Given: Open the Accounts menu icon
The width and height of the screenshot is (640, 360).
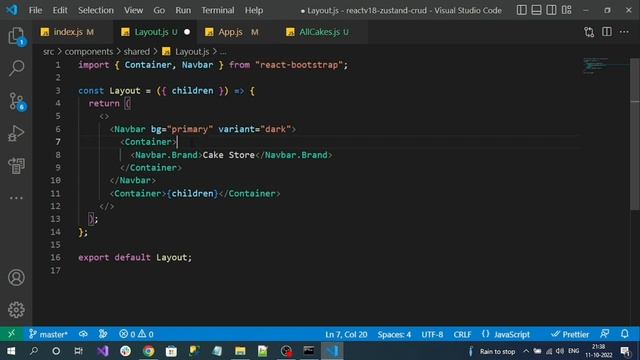Looking at the screenshot, I should point(16,278).
